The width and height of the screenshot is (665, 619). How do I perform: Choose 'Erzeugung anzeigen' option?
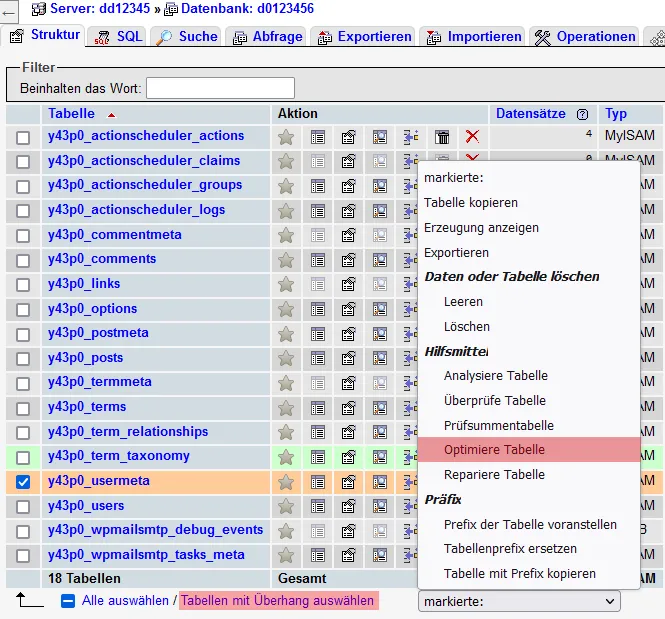tap(529, 228)
